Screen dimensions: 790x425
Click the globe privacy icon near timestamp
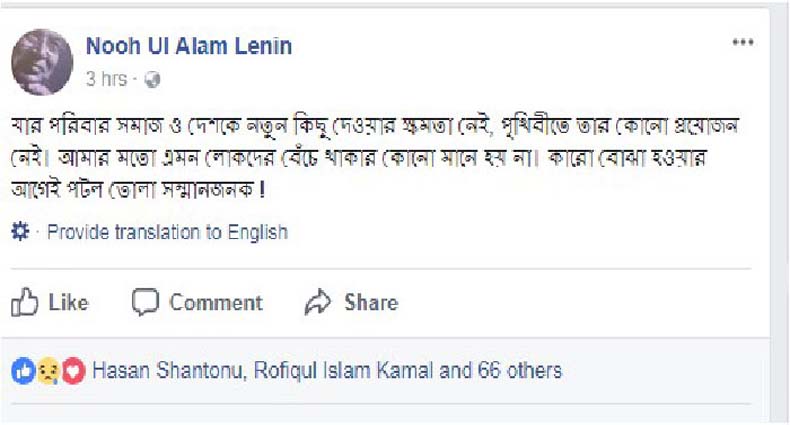pyautogui.click(x=152, y=78)
